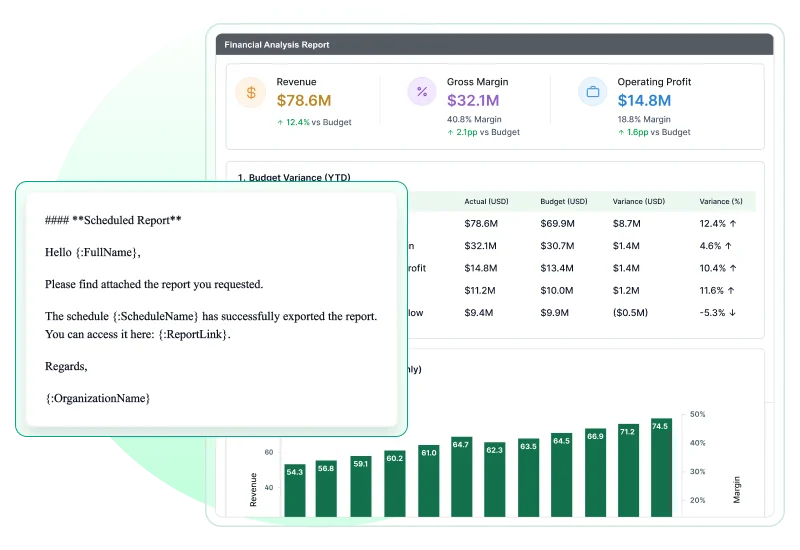Image resolution: width=800 pixels, height=550 pixels.
Task: Click the 40.8% Margin label
Action: coord(474,119)
